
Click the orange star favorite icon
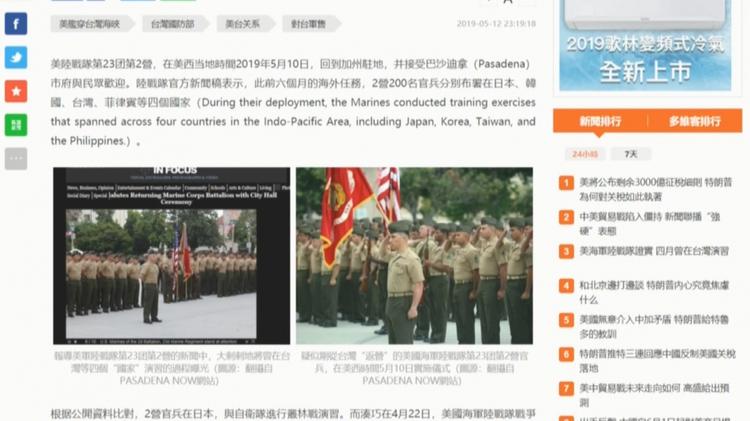(x=16, y=91)
